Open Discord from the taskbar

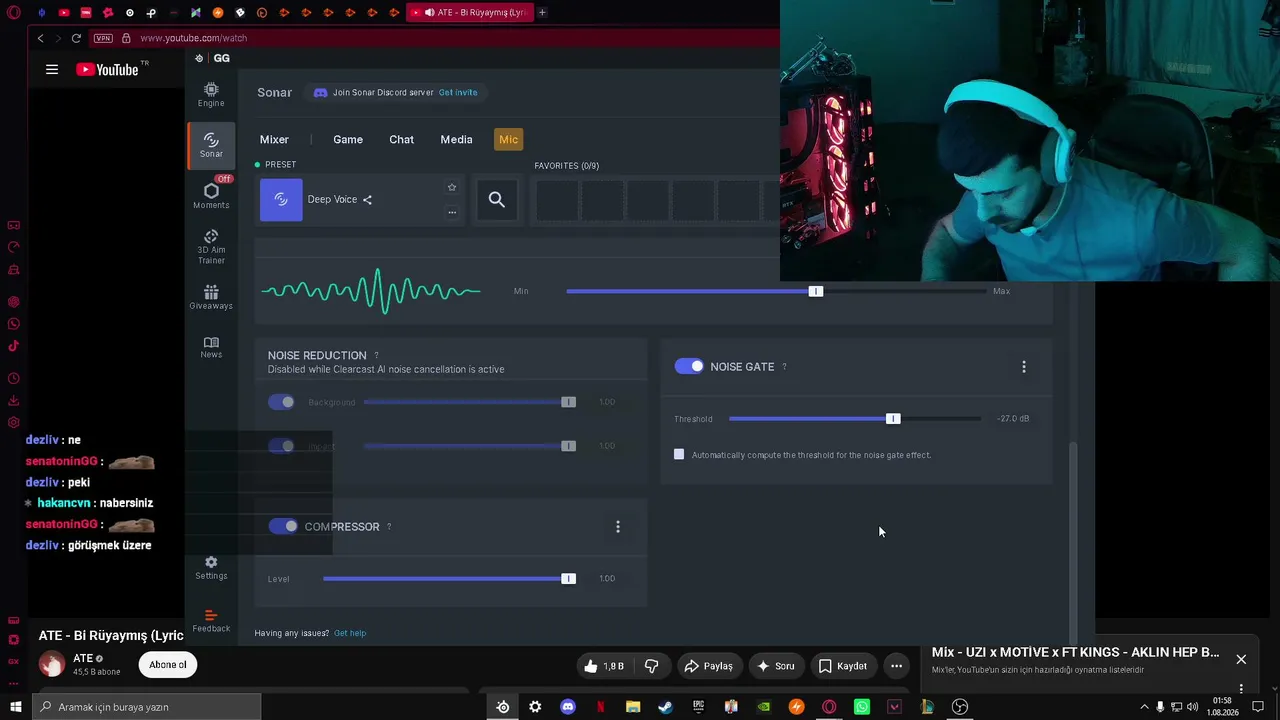tap(568, 707)
